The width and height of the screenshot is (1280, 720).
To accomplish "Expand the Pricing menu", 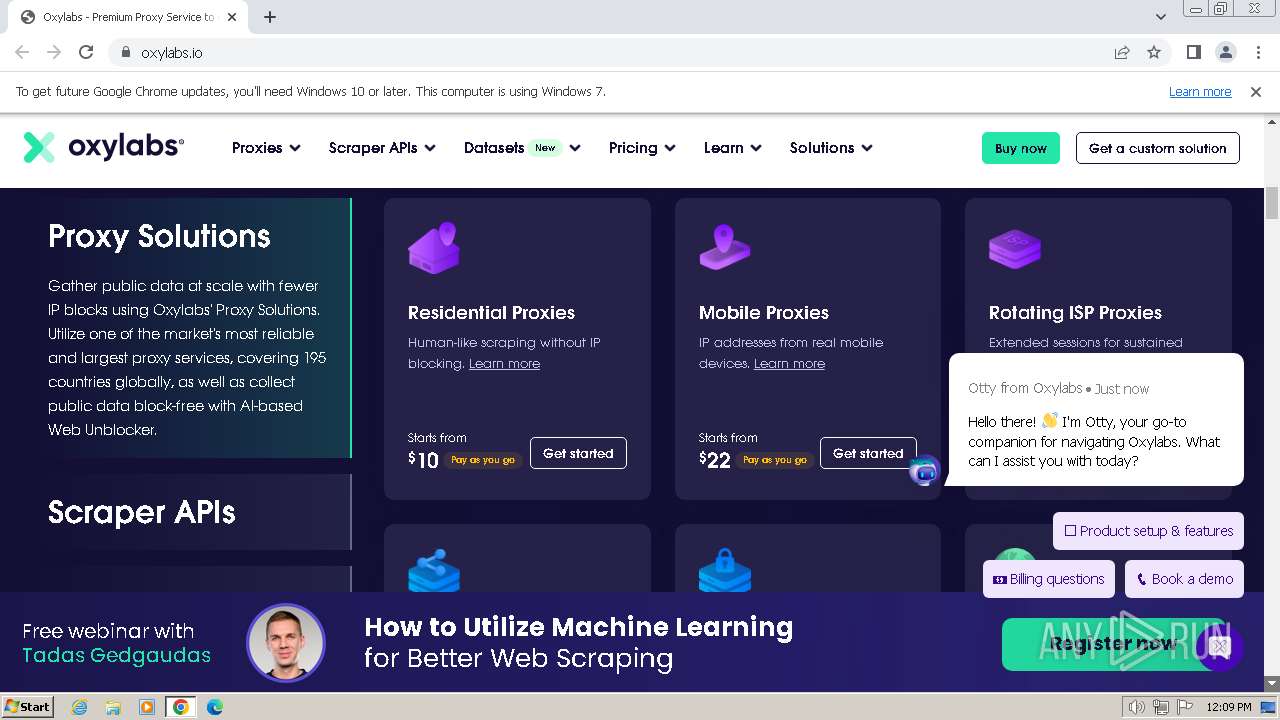I will (x=642, y=148).
